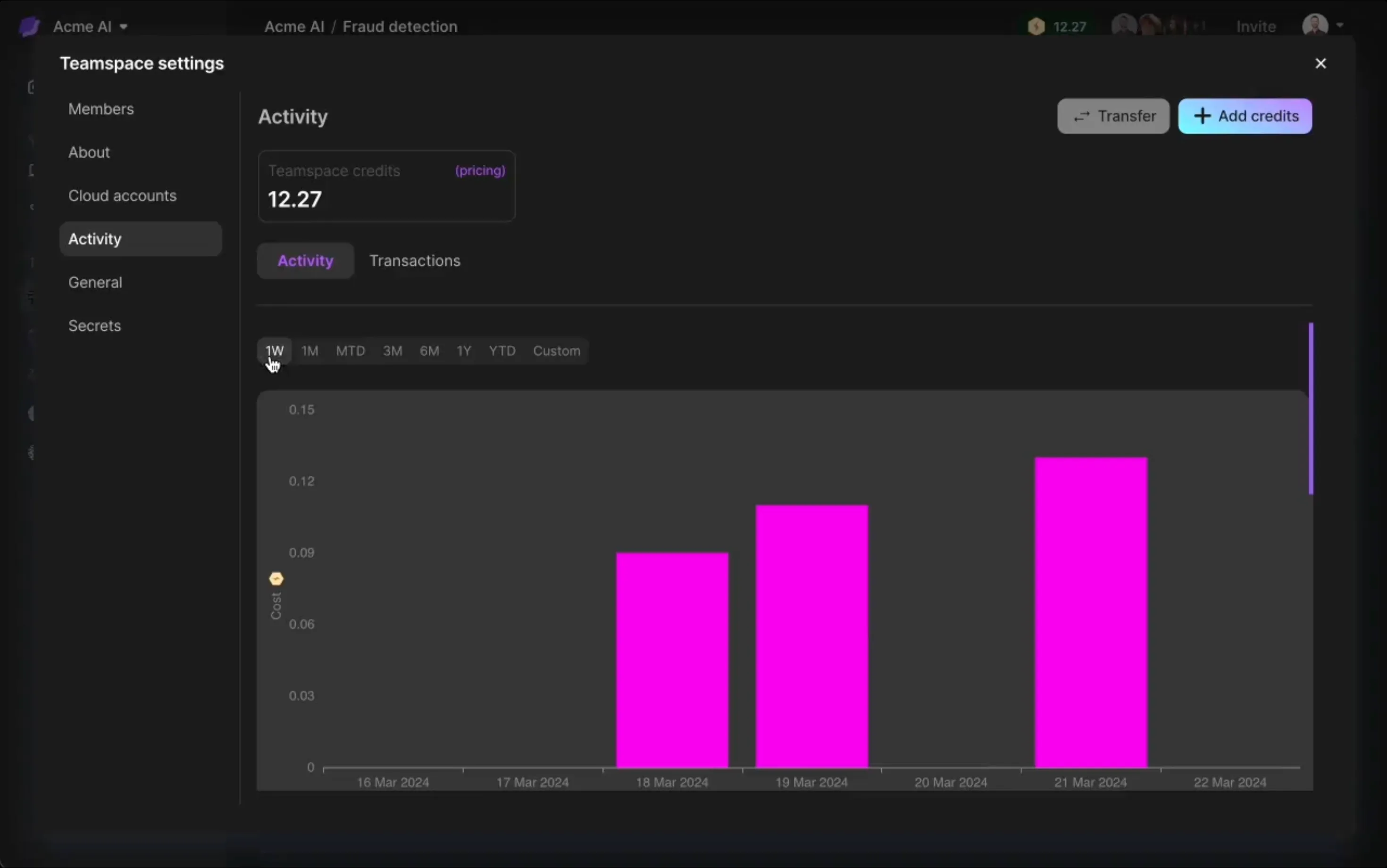Choose the Custom date range
The height and width of the screenshot is (868, 1387).
tap(556, 351)
